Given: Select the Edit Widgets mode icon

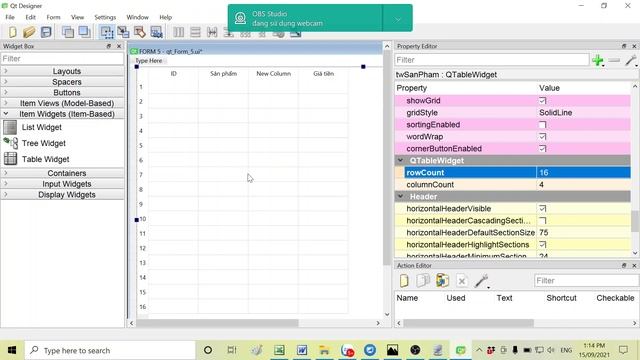Looking at the screenshot, I should tap(107, 32).
